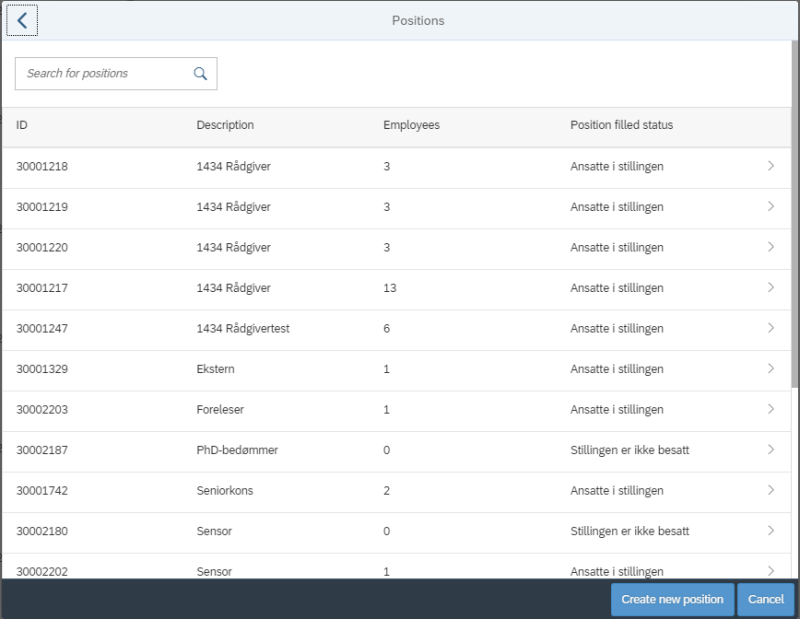The image size is (800, 619).
Task: Click employee count 13
Action: pos(390,288)
